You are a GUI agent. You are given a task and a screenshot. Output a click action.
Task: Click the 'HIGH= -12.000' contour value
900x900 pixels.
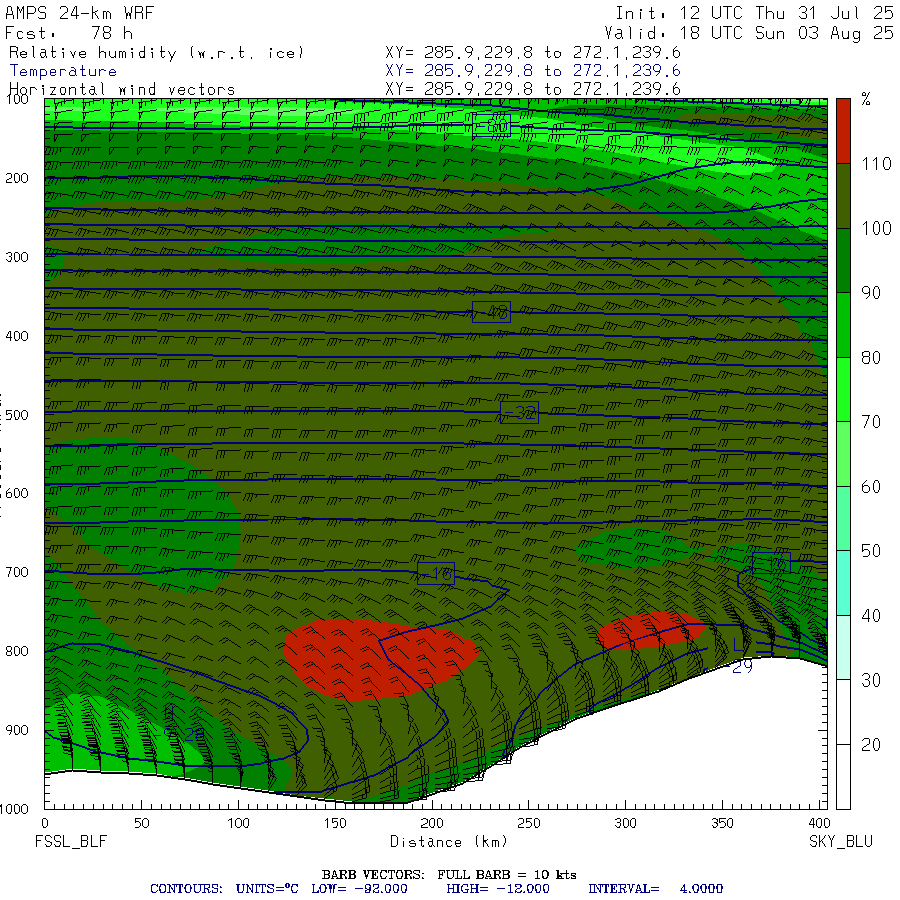[498, 889]
